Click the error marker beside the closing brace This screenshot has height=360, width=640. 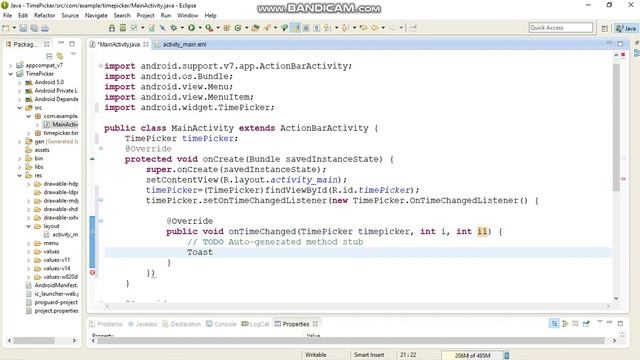92,273
